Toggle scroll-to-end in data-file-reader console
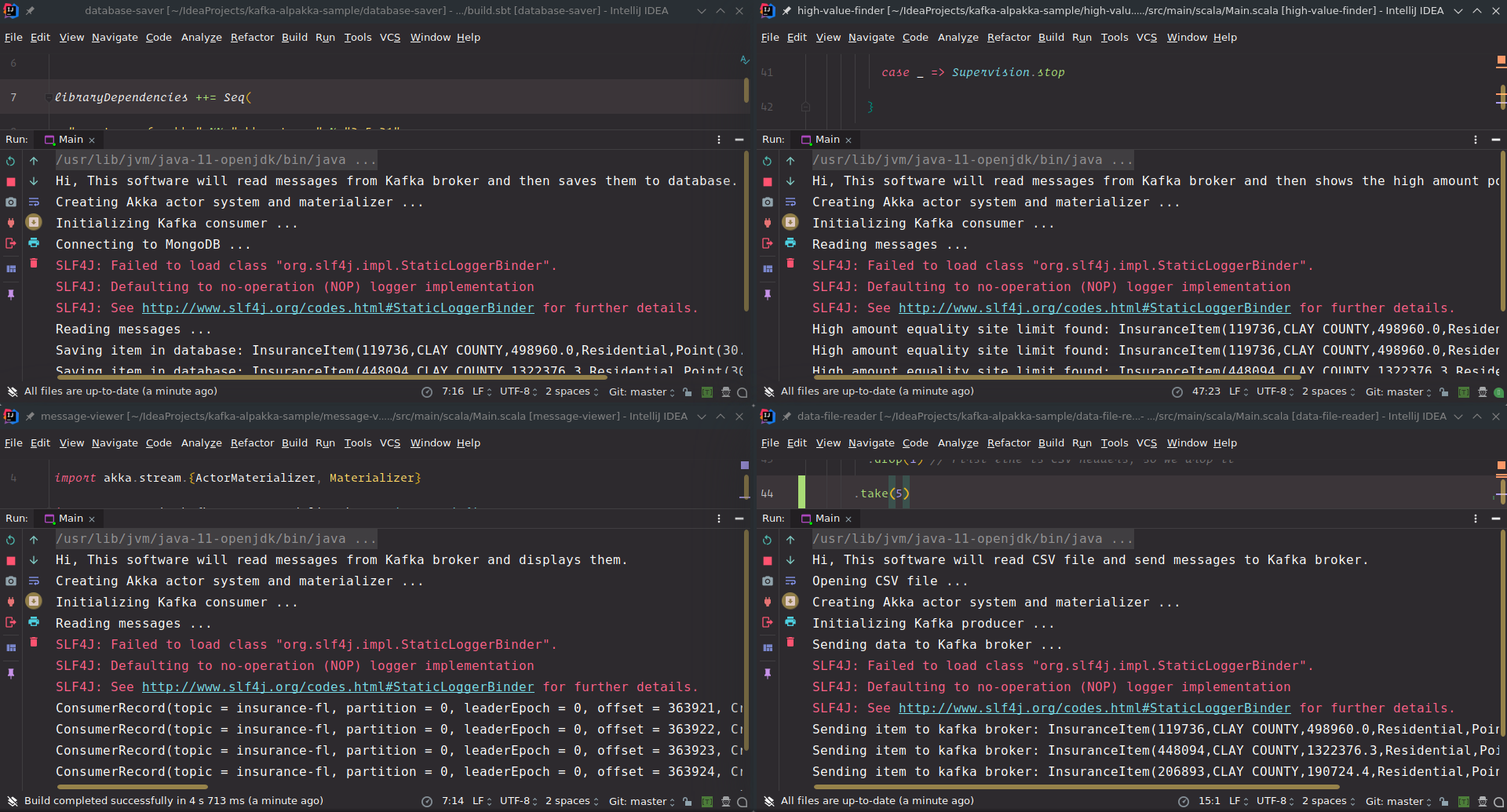 pyautogui.click(x=790, y=601)
